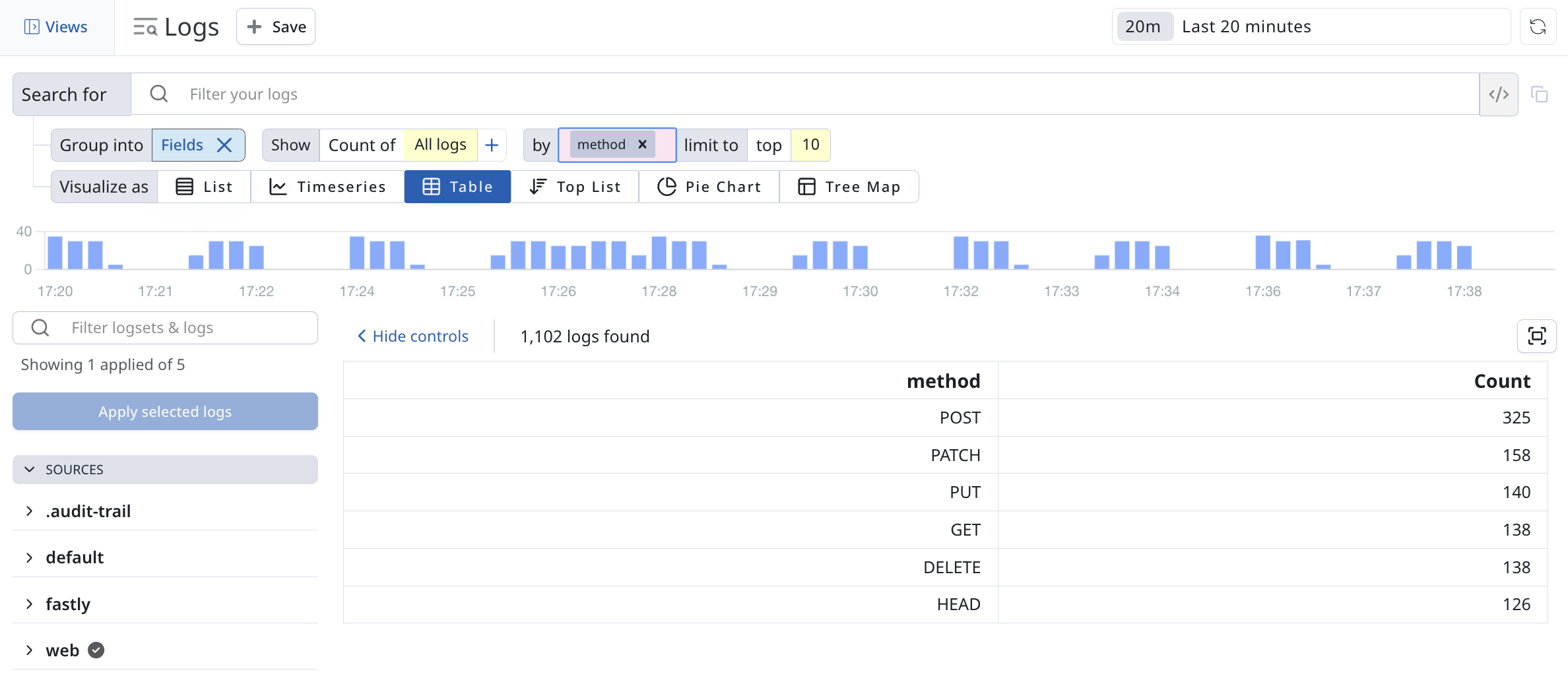
Task: Visualize as List
Action: tap(204, 187)
